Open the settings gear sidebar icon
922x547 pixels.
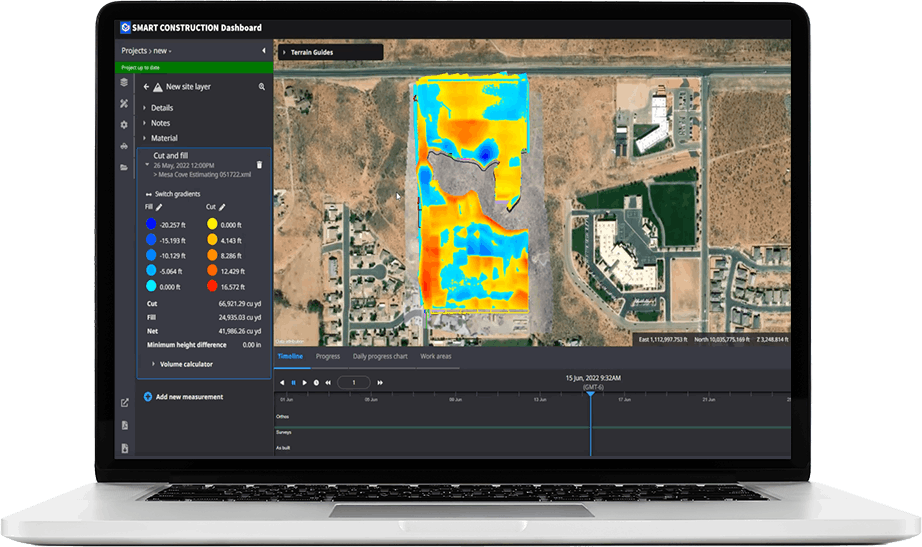(124, 125)
